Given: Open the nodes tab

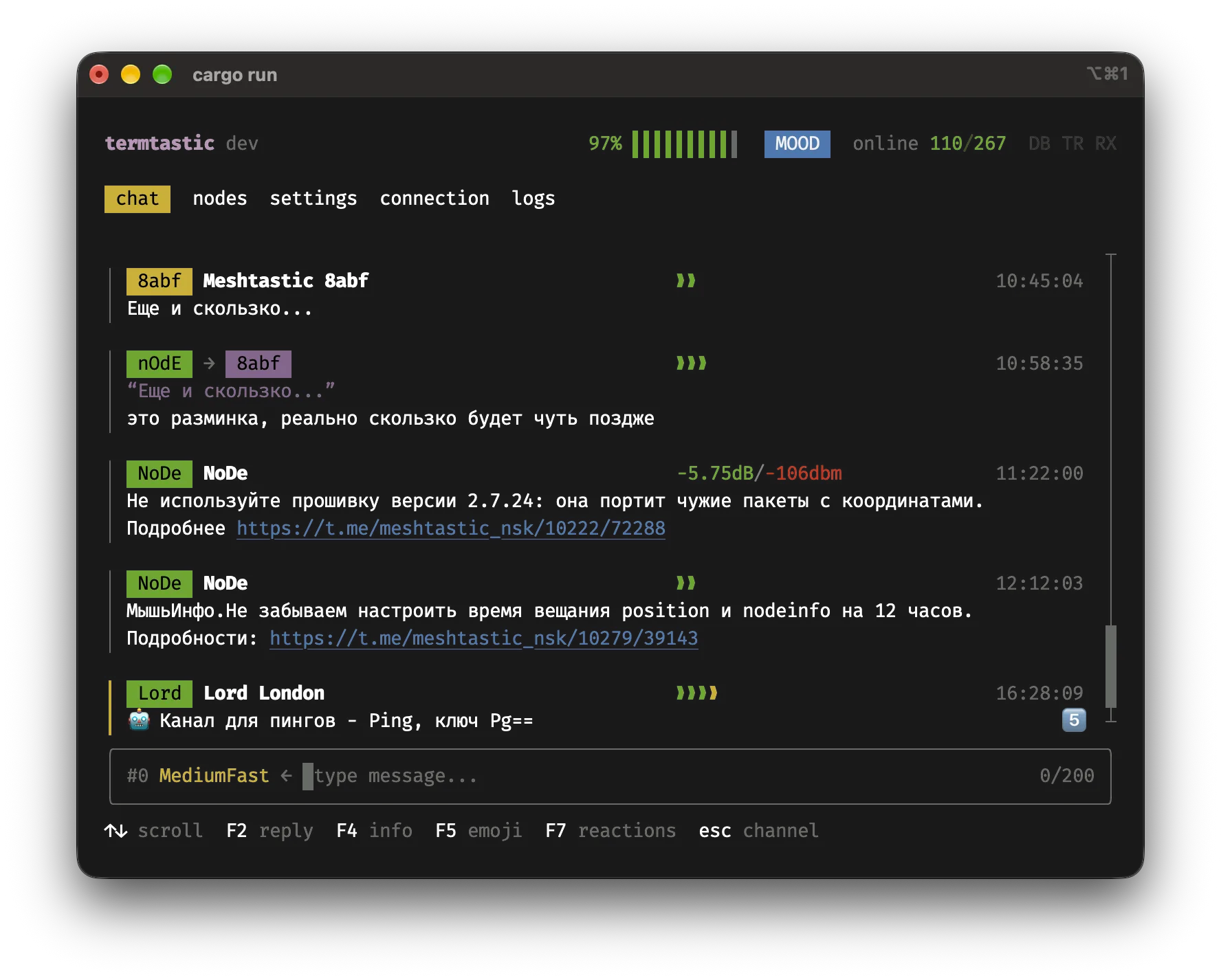Looking at the screenshot, I should pos(219,199).
